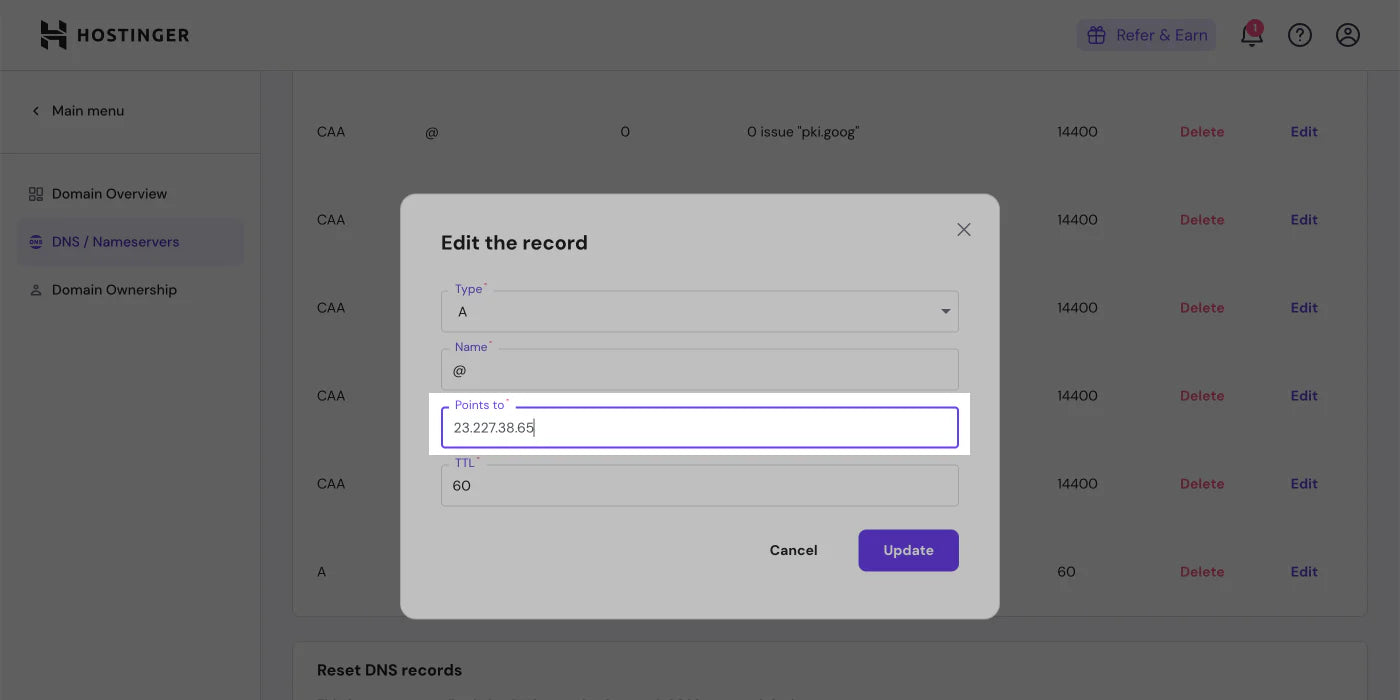The width and height of the screenshot is (1400, 700).
Task: Click the TTL input field
Action: point(700,486)
